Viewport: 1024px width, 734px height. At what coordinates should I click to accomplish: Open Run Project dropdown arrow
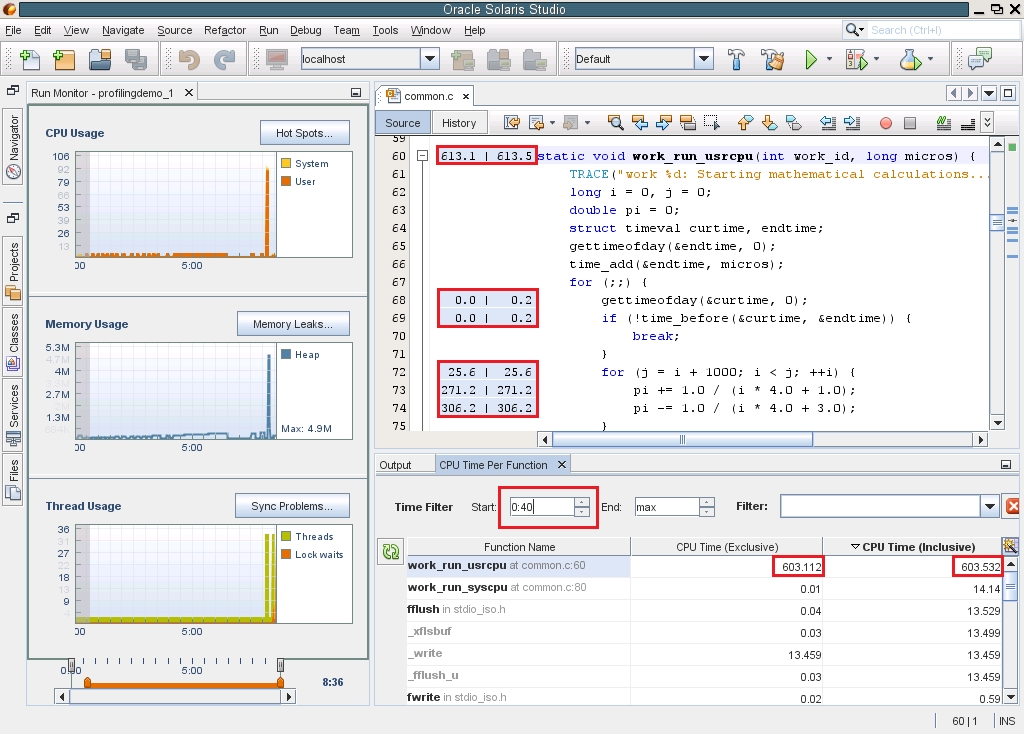[x=829, y=59]
